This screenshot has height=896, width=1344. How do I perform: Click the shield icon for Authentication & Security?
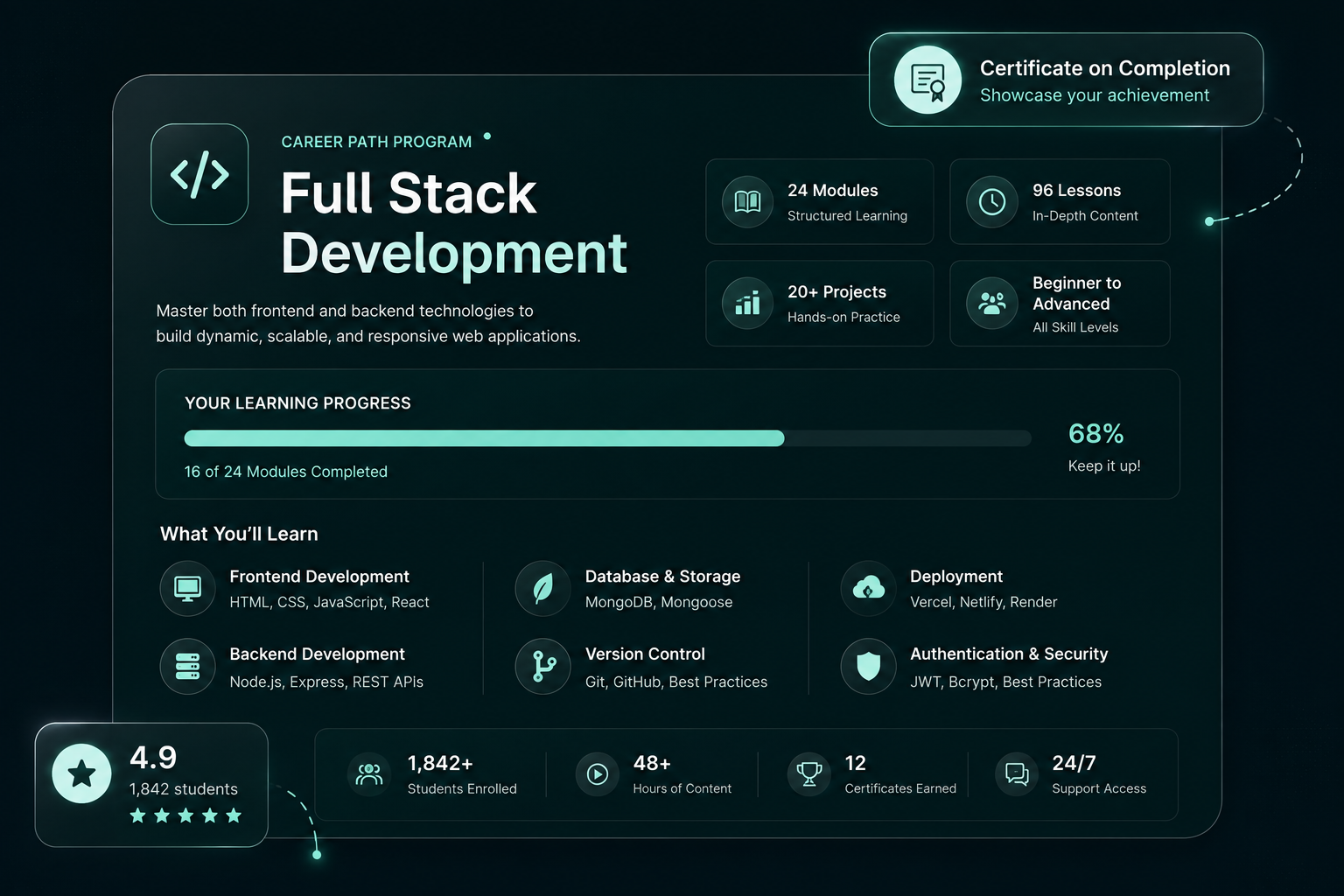[x=868, y=666]
